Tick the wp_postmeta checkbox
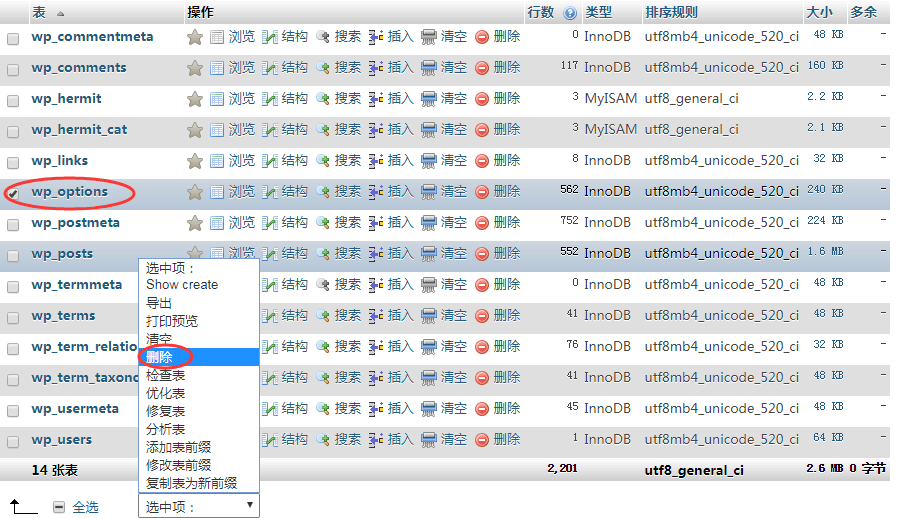 (x=13, y=225)
